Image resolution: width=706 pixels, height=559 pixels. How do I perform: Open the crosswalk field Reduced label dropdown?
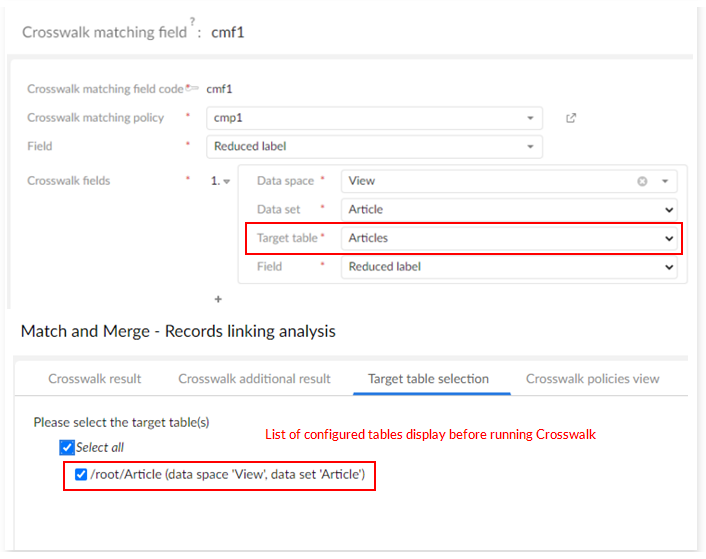pos(669,267)
